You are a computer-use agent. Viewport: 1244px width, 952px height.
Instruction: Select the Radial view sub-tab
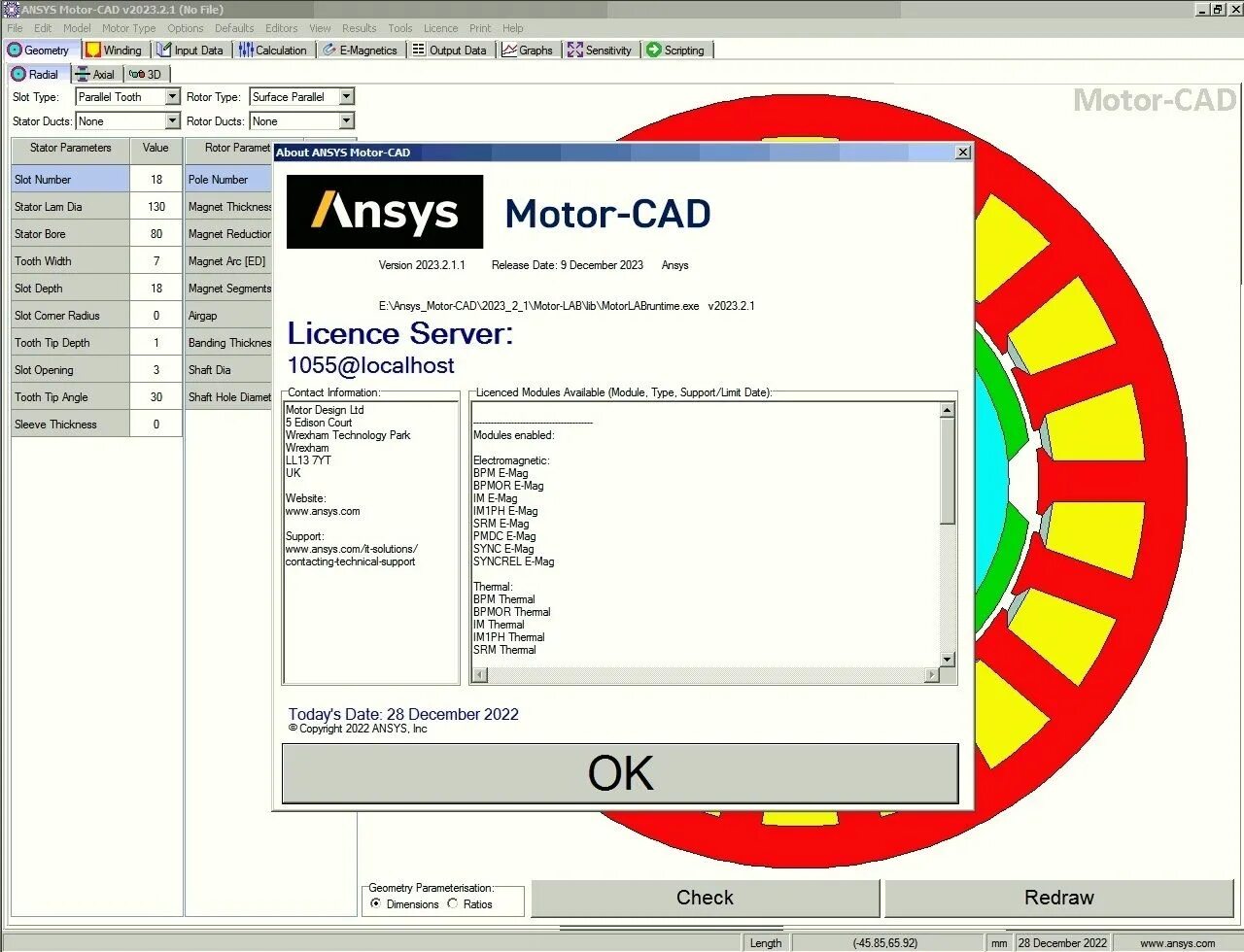35,74
